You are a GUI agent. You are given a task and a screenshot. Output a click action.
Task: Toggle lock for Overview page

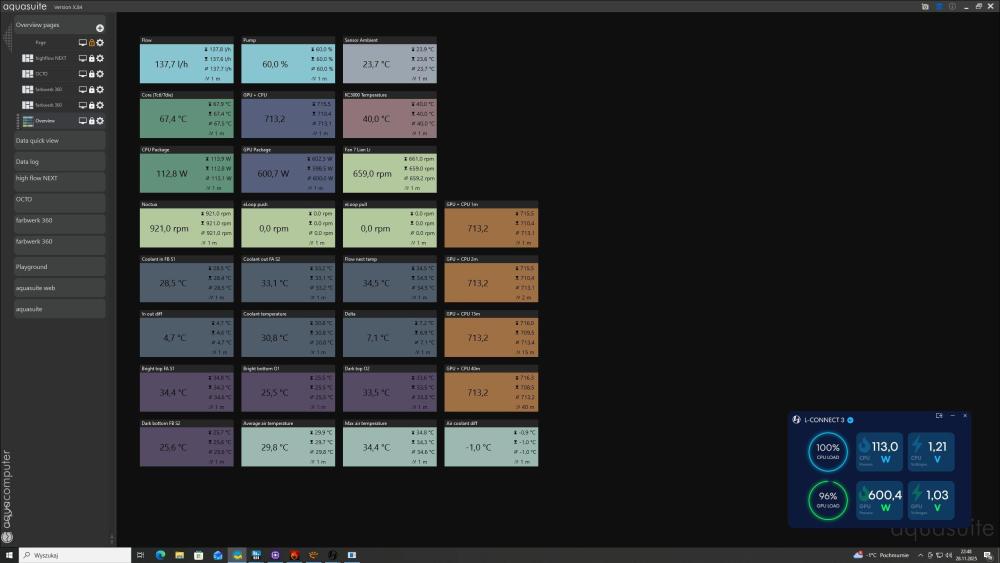(91, 120)
